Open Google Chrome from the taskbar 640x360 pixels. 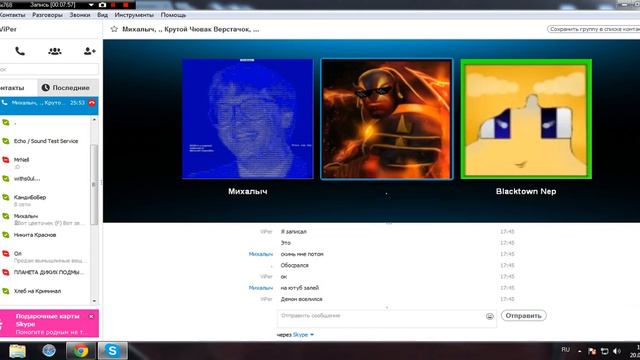81,351
